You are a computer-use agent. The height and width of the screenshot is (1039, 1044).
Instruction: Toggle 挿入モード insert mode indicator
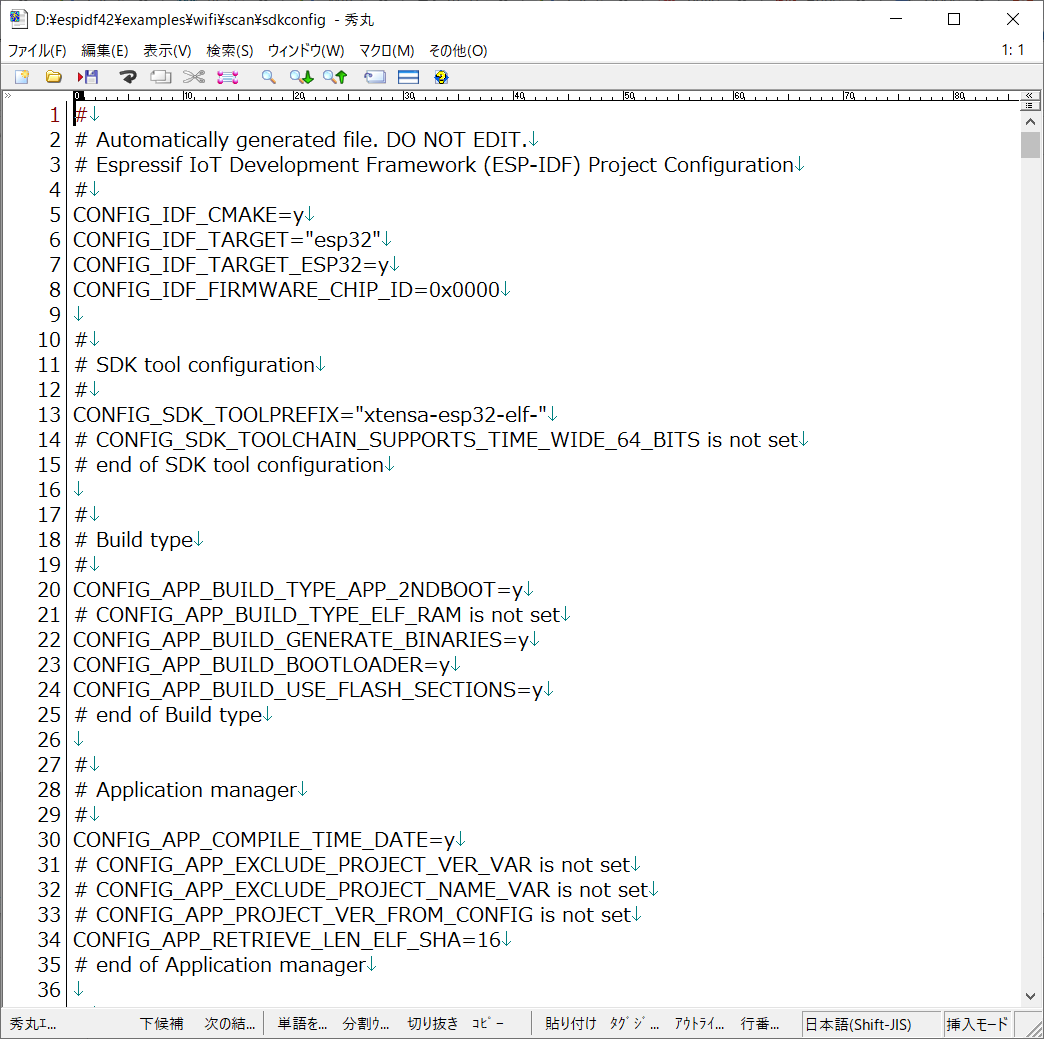[977, 1024]
